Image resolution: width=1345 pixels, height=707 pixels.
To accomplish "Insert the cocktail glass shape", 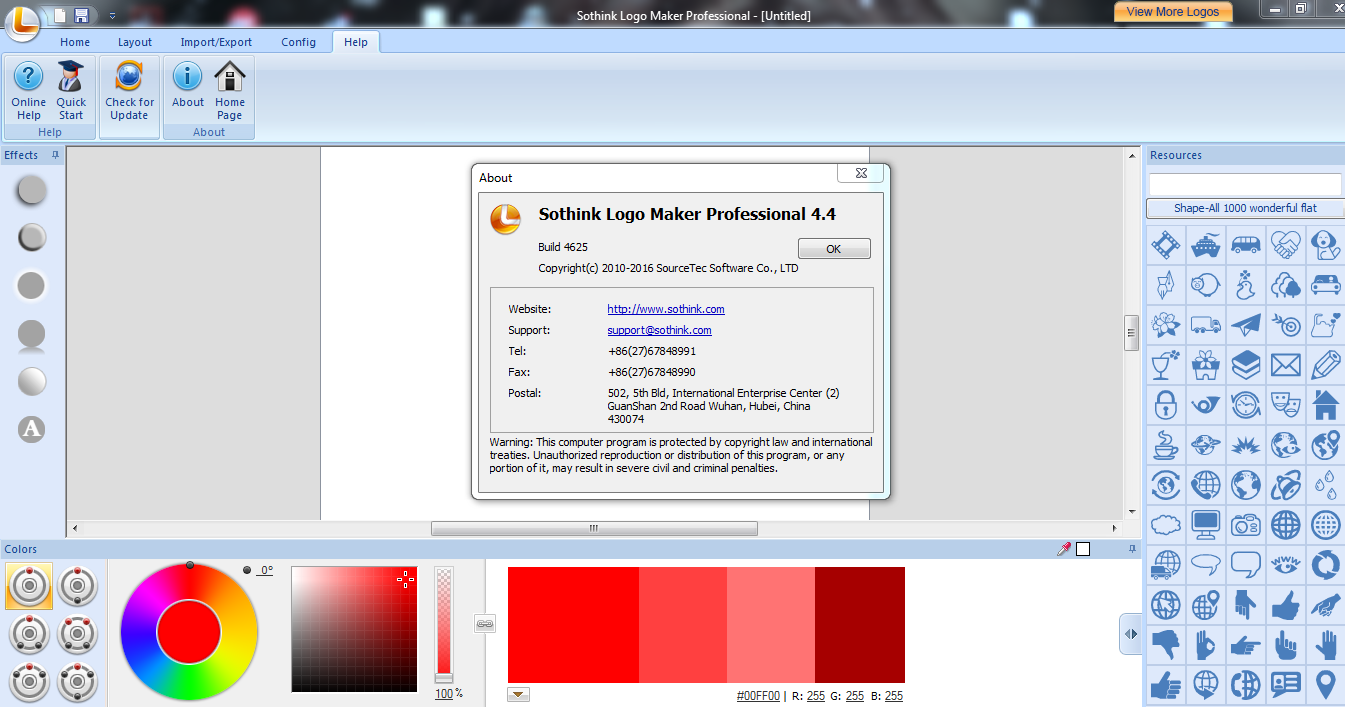I will pyautogui.click(x=1166, y=365).
